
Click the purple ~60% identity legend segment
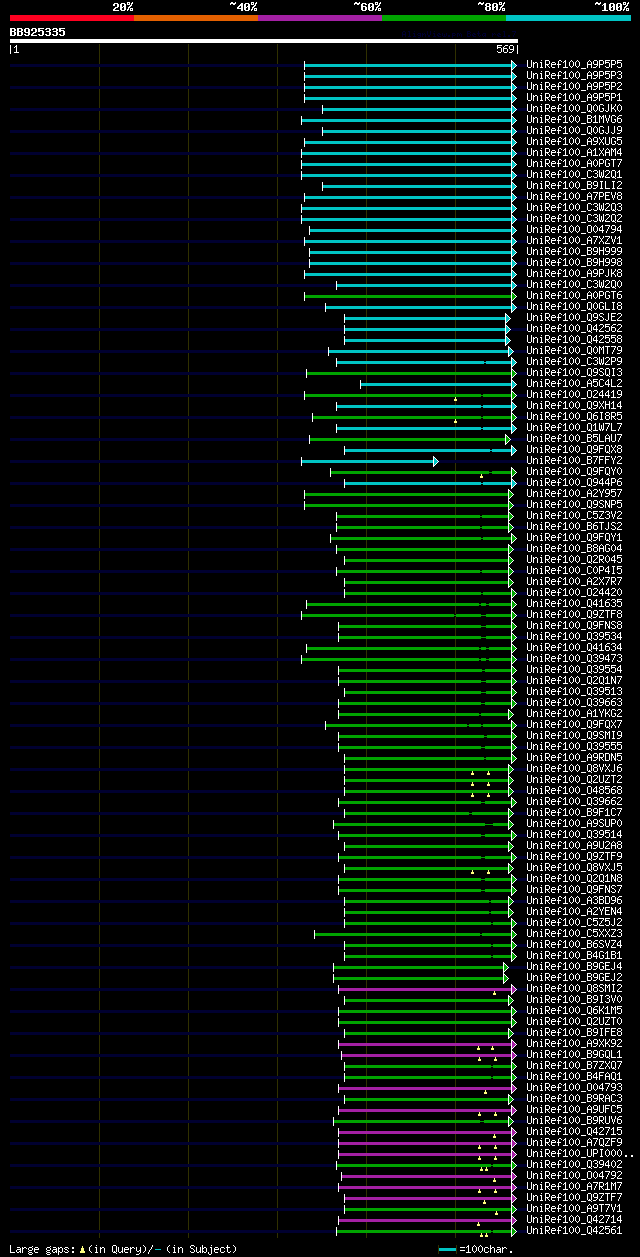320,17
